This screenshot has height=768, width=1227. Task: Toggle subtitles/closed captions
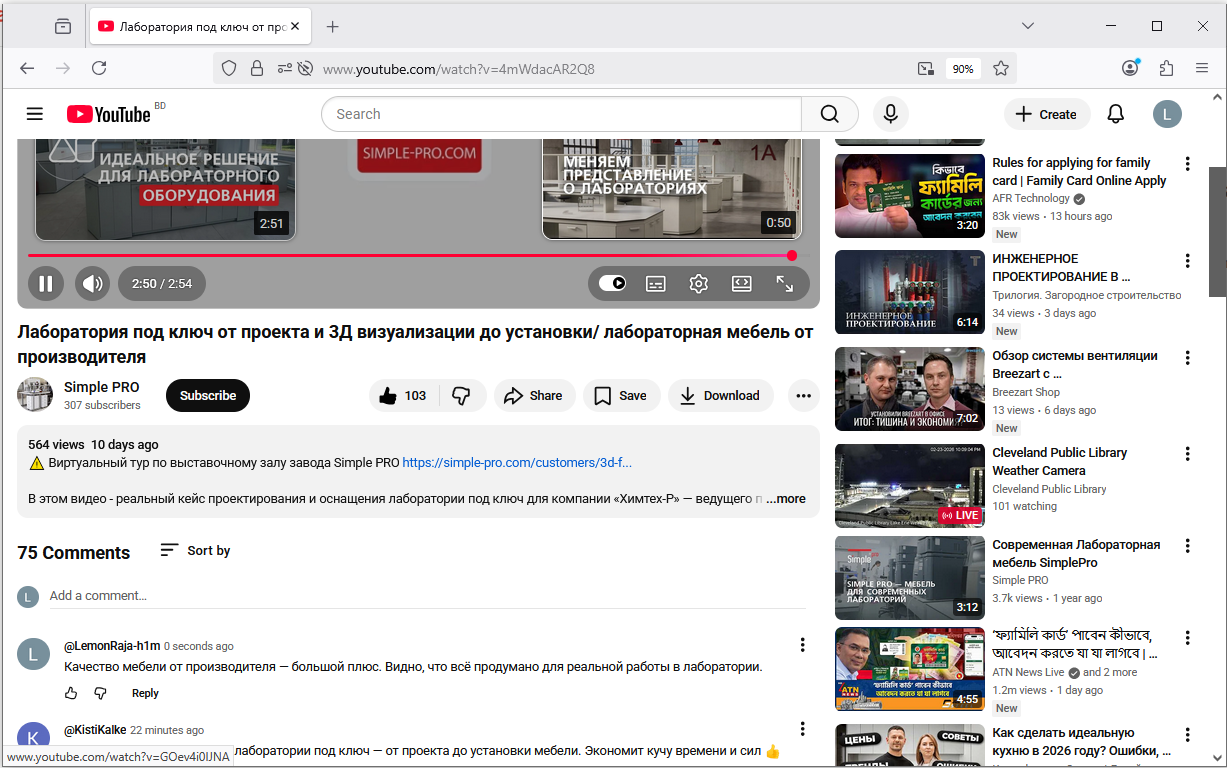656,284
